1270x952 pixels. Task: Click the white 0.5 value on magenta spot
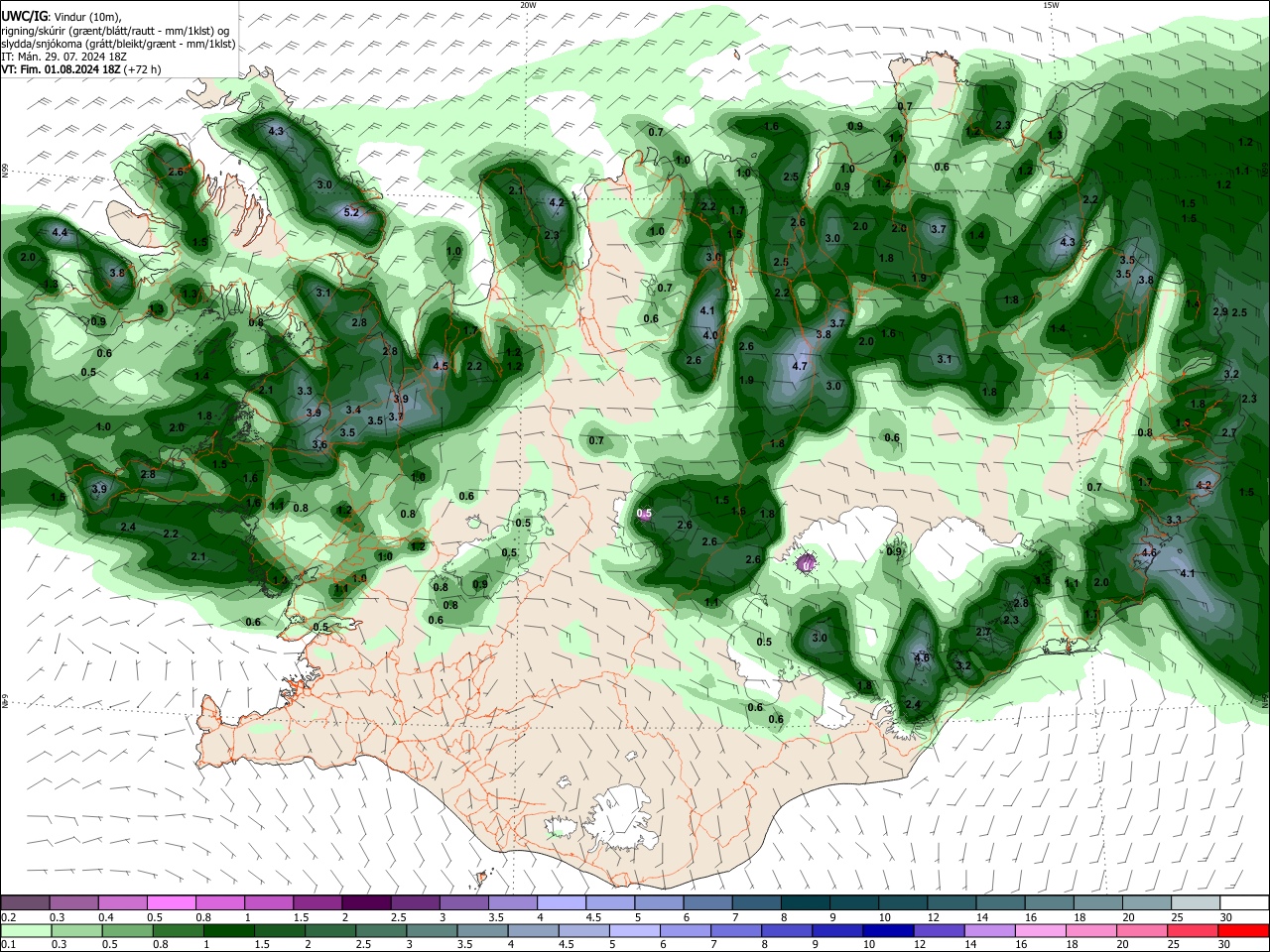point(644,513)
